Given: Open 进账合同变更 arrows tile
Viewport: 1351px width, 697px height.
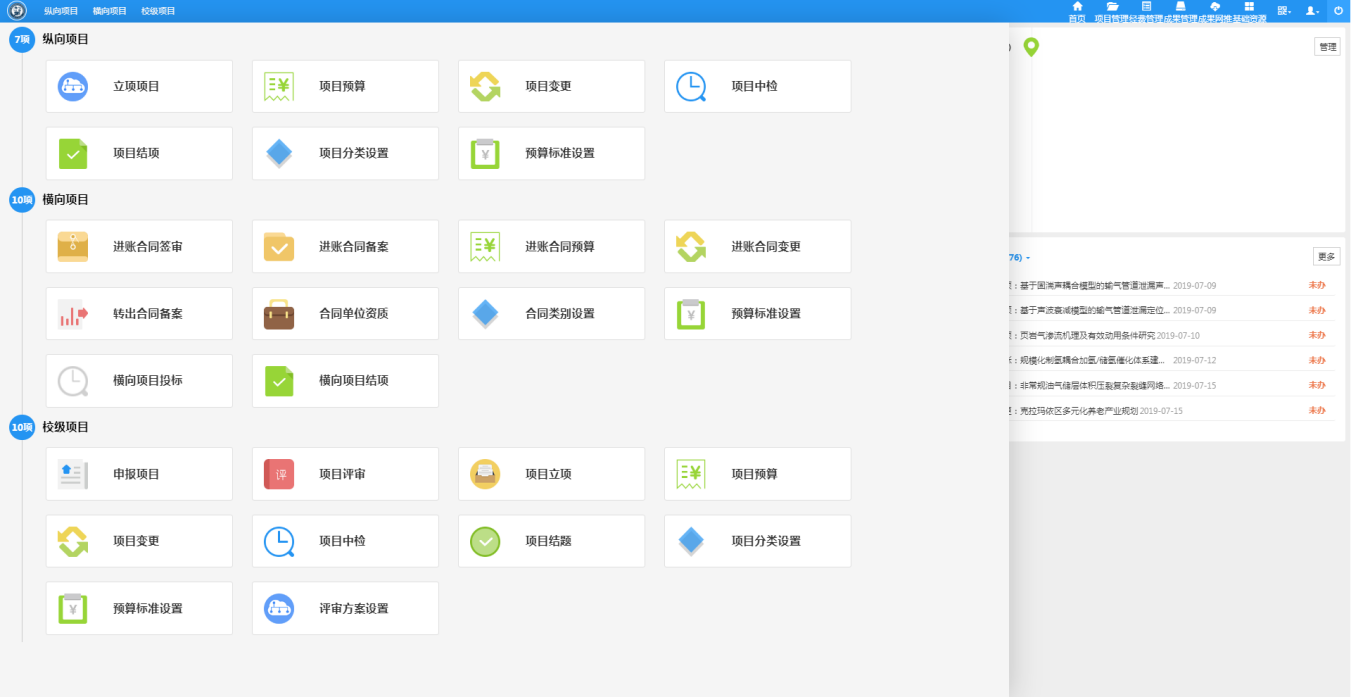Looking at the screenshot, I should pyautogui.click(x=757, y=247).
